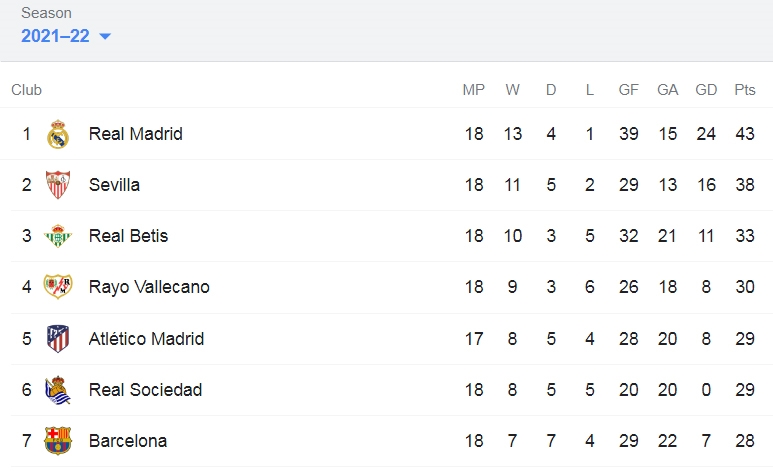Expand season list via blue arrow
The image size is (773, 471).
(x=105, y=36)
